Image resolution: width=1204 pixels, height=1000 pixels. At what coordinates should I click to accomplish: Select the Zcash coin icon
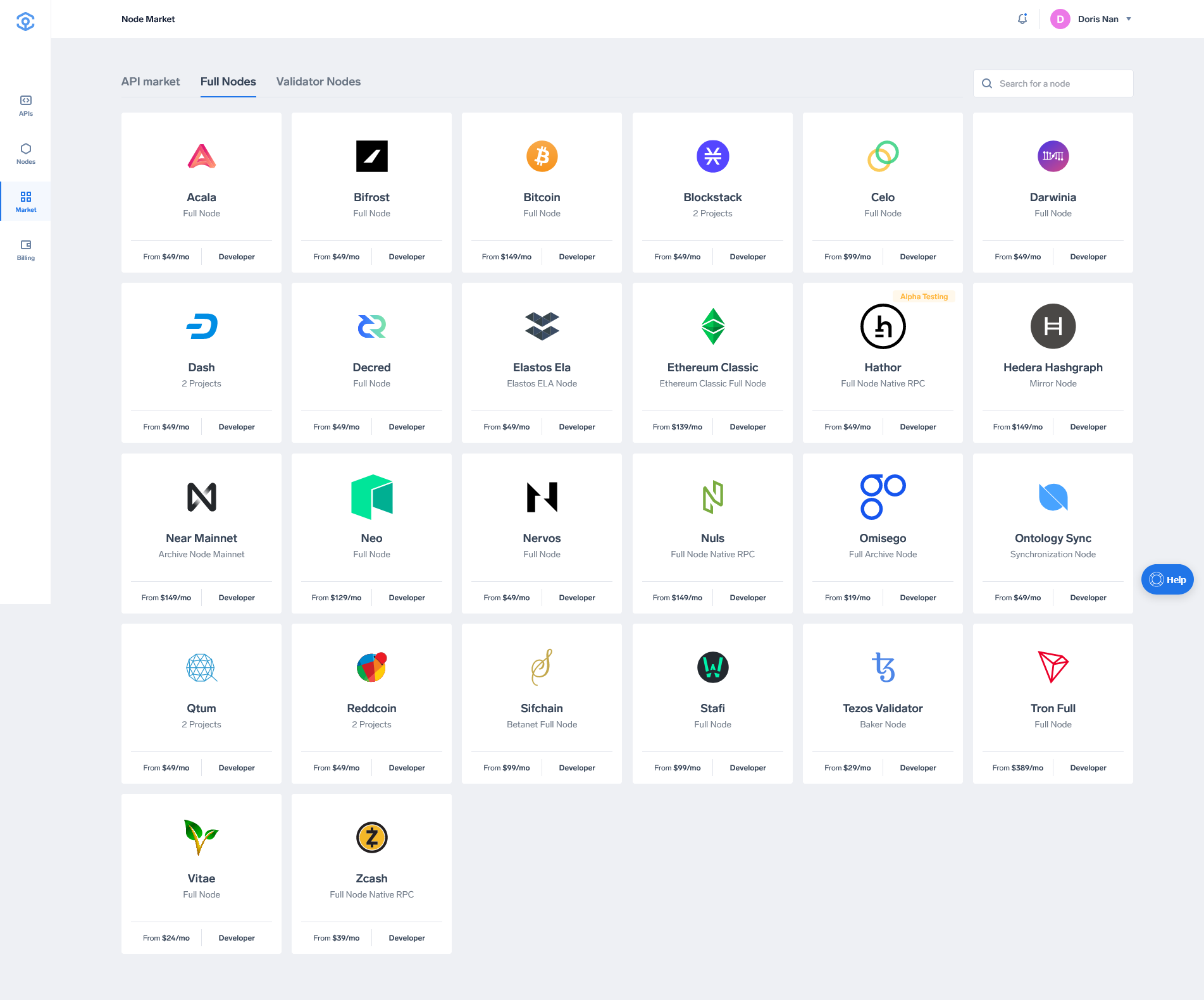[371, 837]
